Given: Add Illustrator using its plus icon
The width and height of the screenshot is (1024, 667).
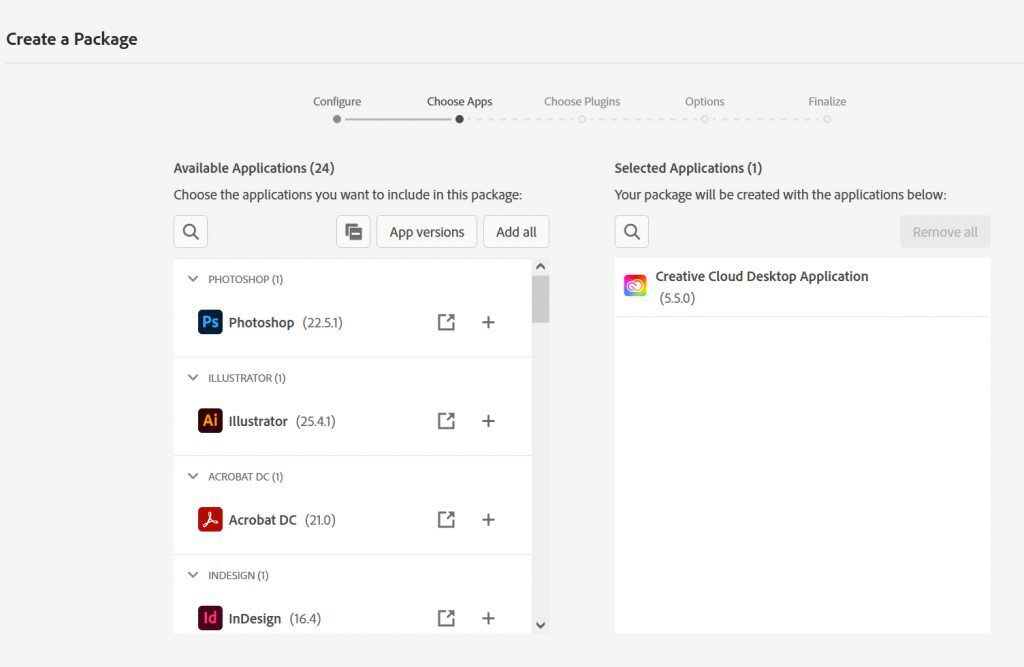Looking at the screenshot, I should point(488,421).
